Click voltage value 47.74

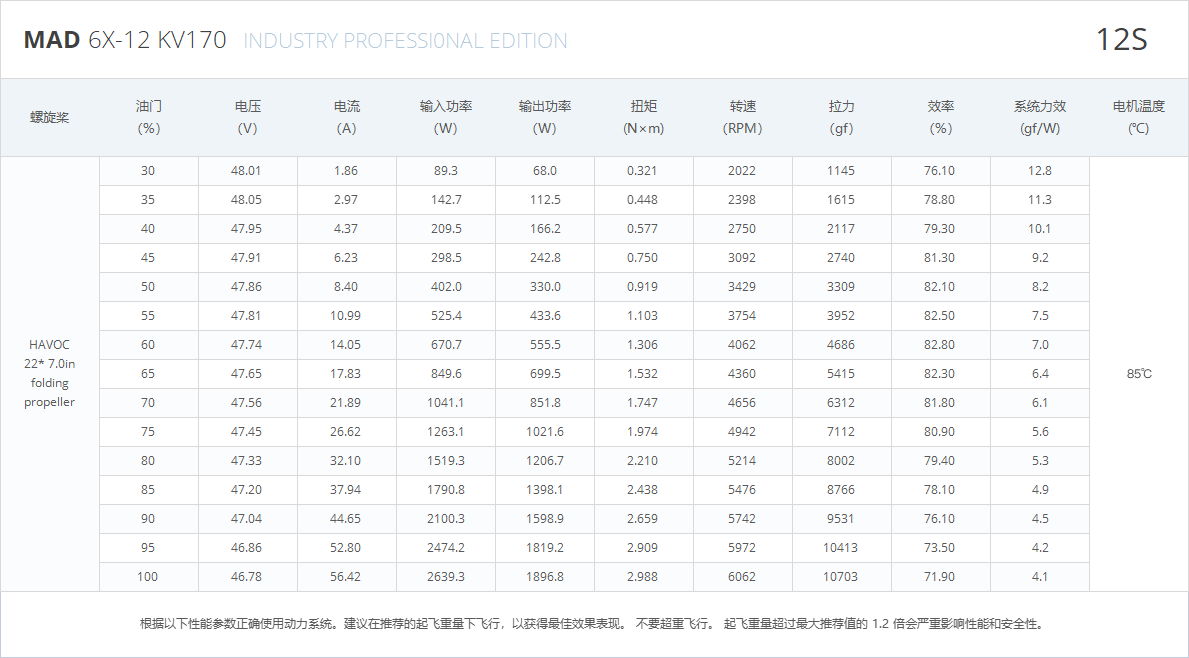(x=246, y=344)
